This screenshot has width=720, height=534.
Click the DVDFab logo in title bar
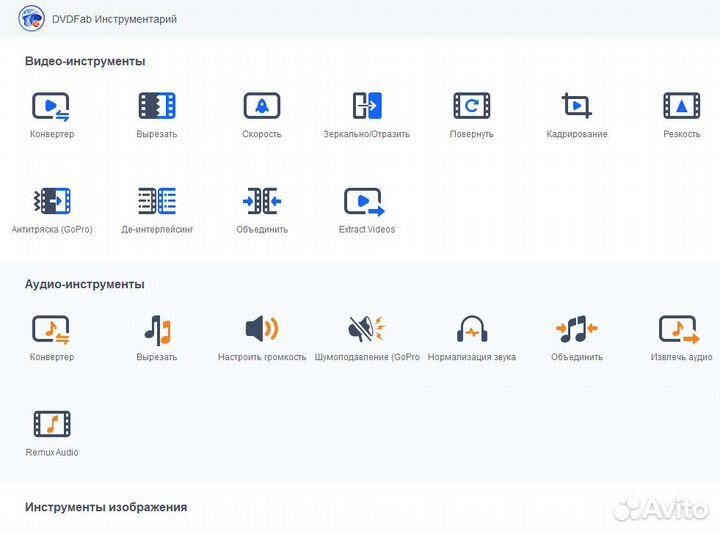click(x=31, y=19)
